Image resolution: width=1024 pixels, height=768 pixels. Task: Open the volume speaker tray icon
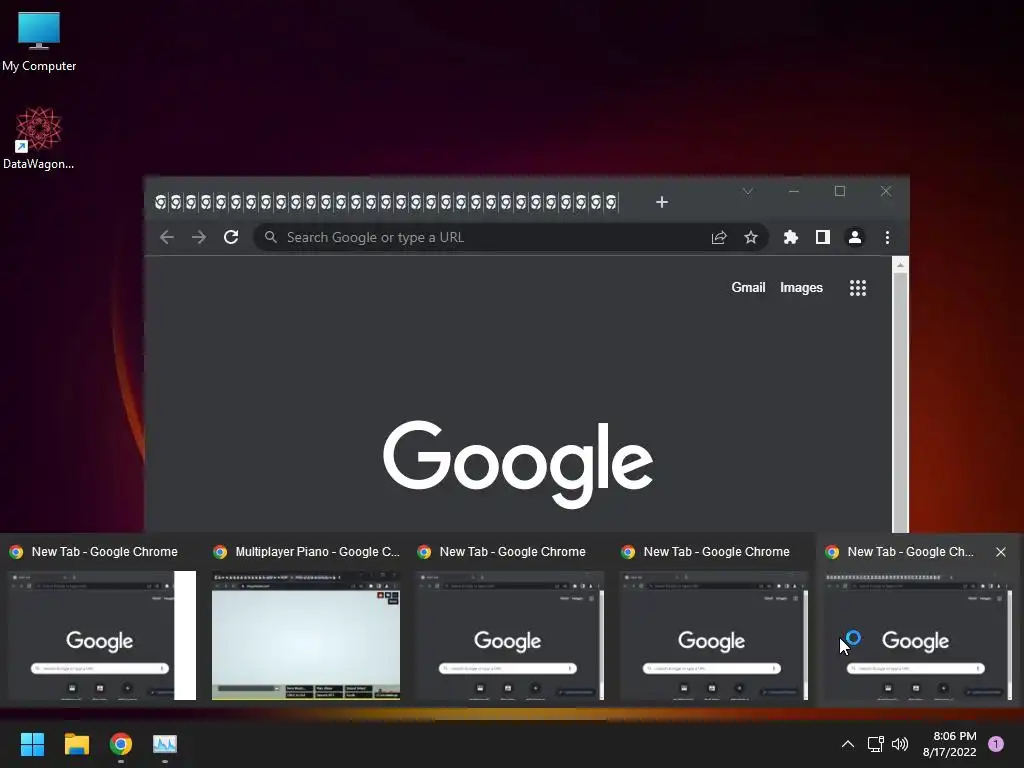900,744
